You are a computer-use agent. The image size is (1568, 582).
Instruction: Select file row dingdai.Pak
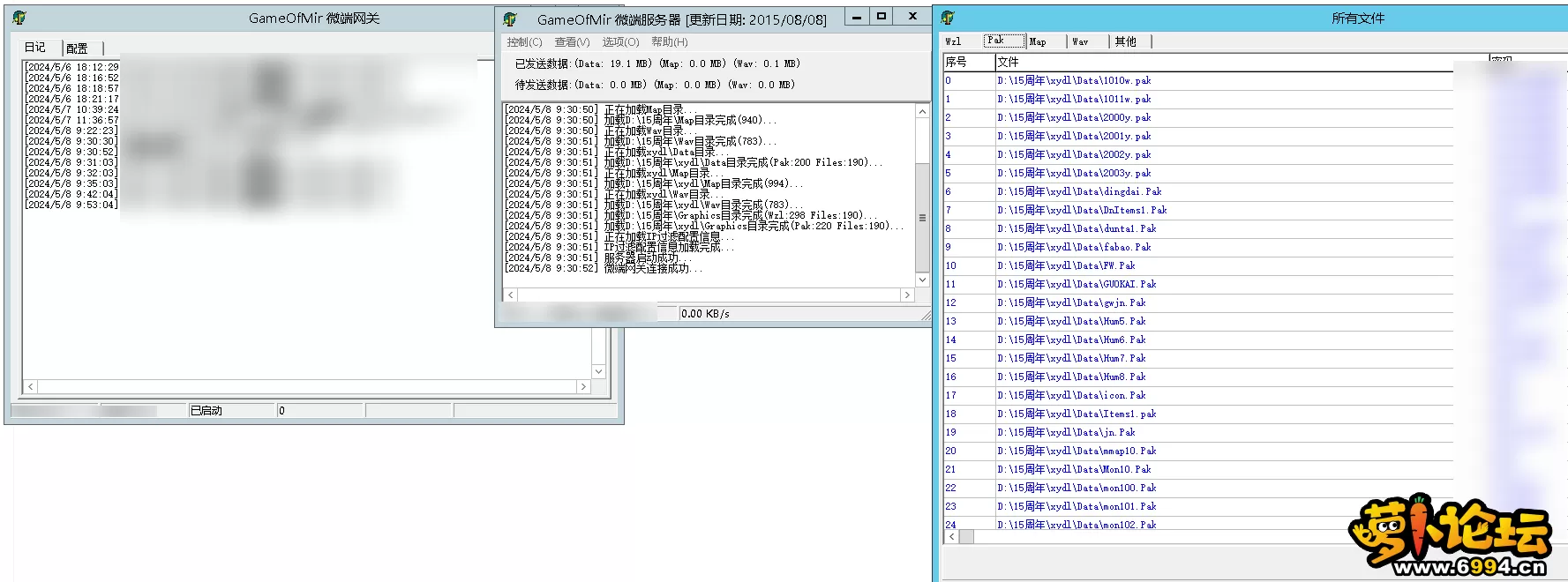(1198, 191)
